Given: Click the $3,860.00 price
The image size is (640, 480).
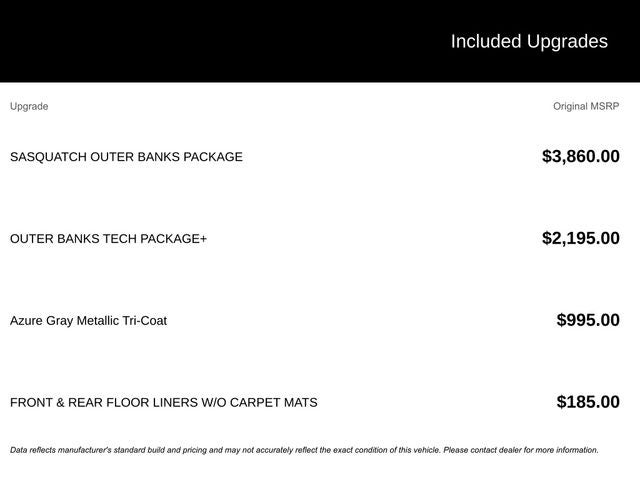Looking at the screenshot, I should tap(580, 156).
